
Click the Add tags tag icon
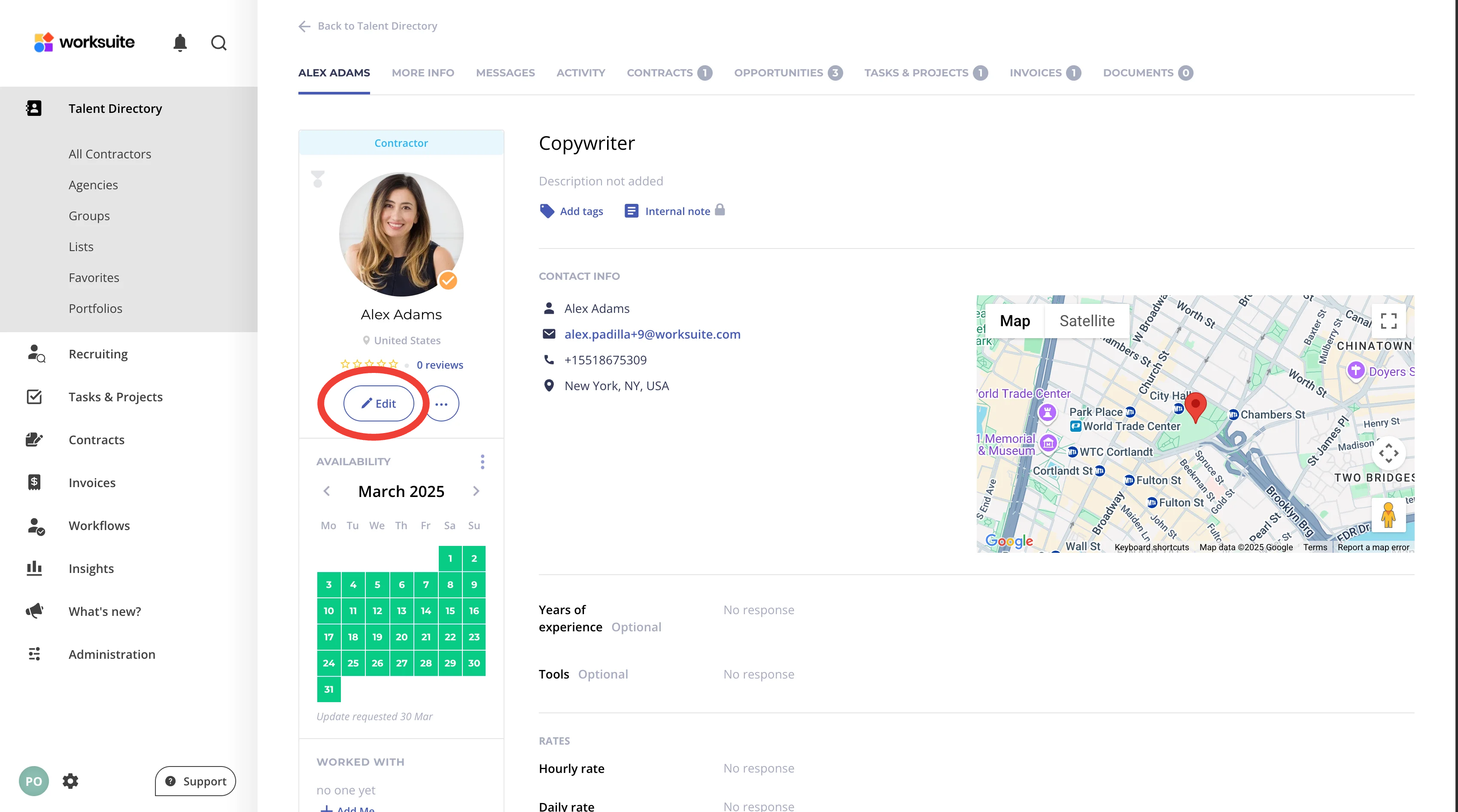click(547, 211)
